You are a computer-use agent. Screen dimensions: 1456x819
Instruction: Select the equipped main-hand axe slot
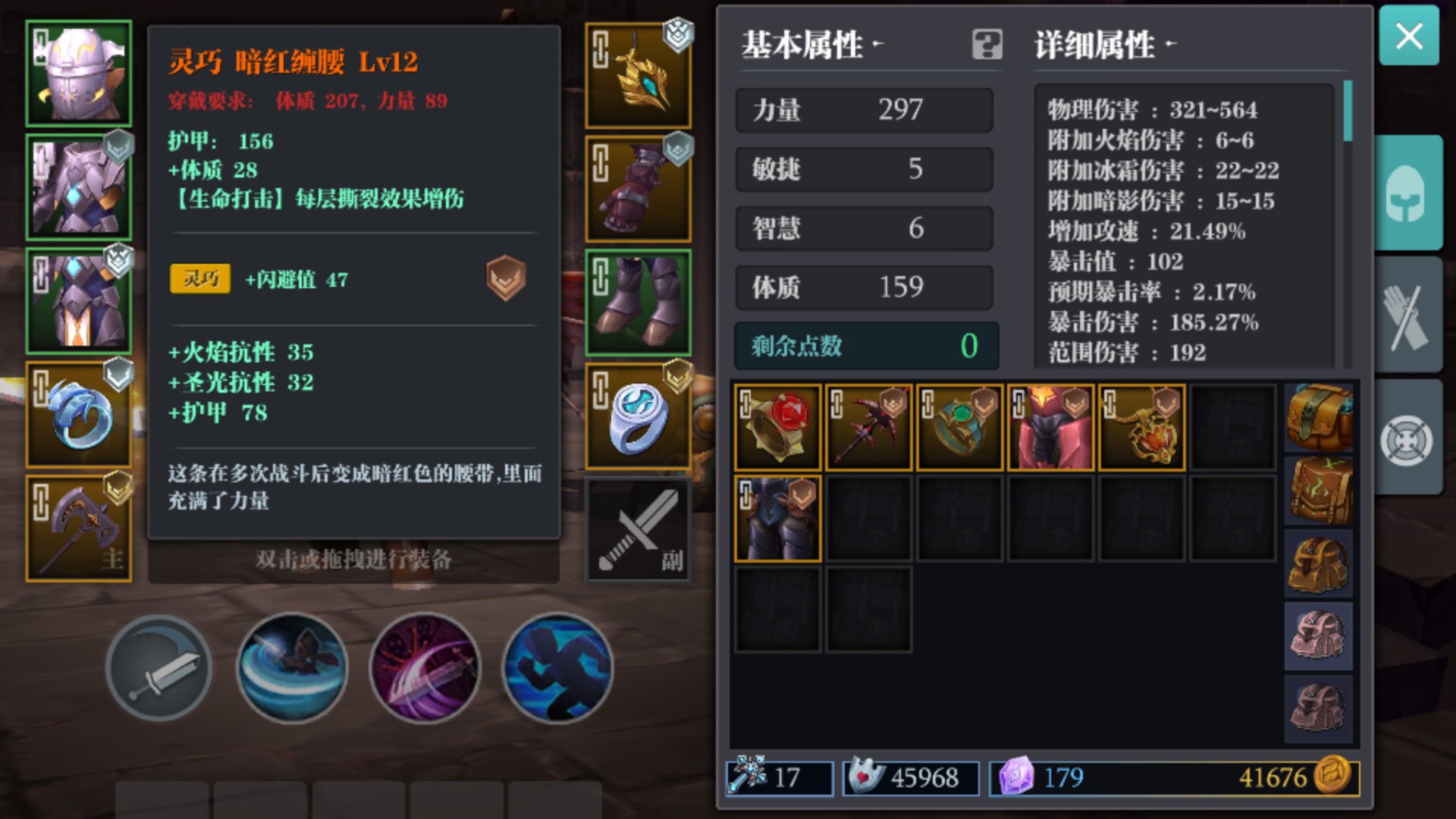[78, 529]
